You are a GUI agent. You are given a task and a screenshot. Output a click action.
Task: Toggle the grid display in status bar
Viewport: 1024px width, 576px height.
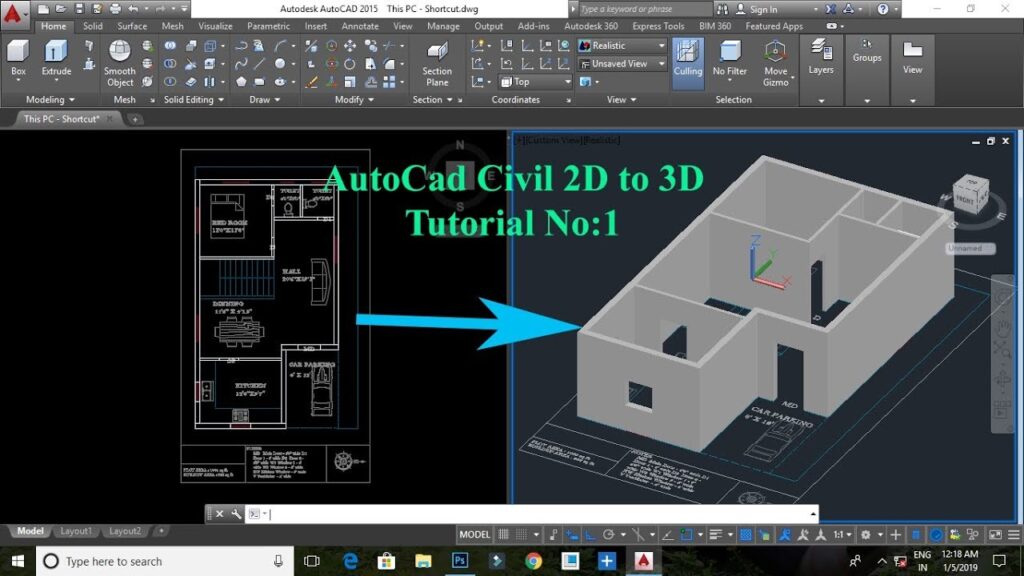point(503,535)
